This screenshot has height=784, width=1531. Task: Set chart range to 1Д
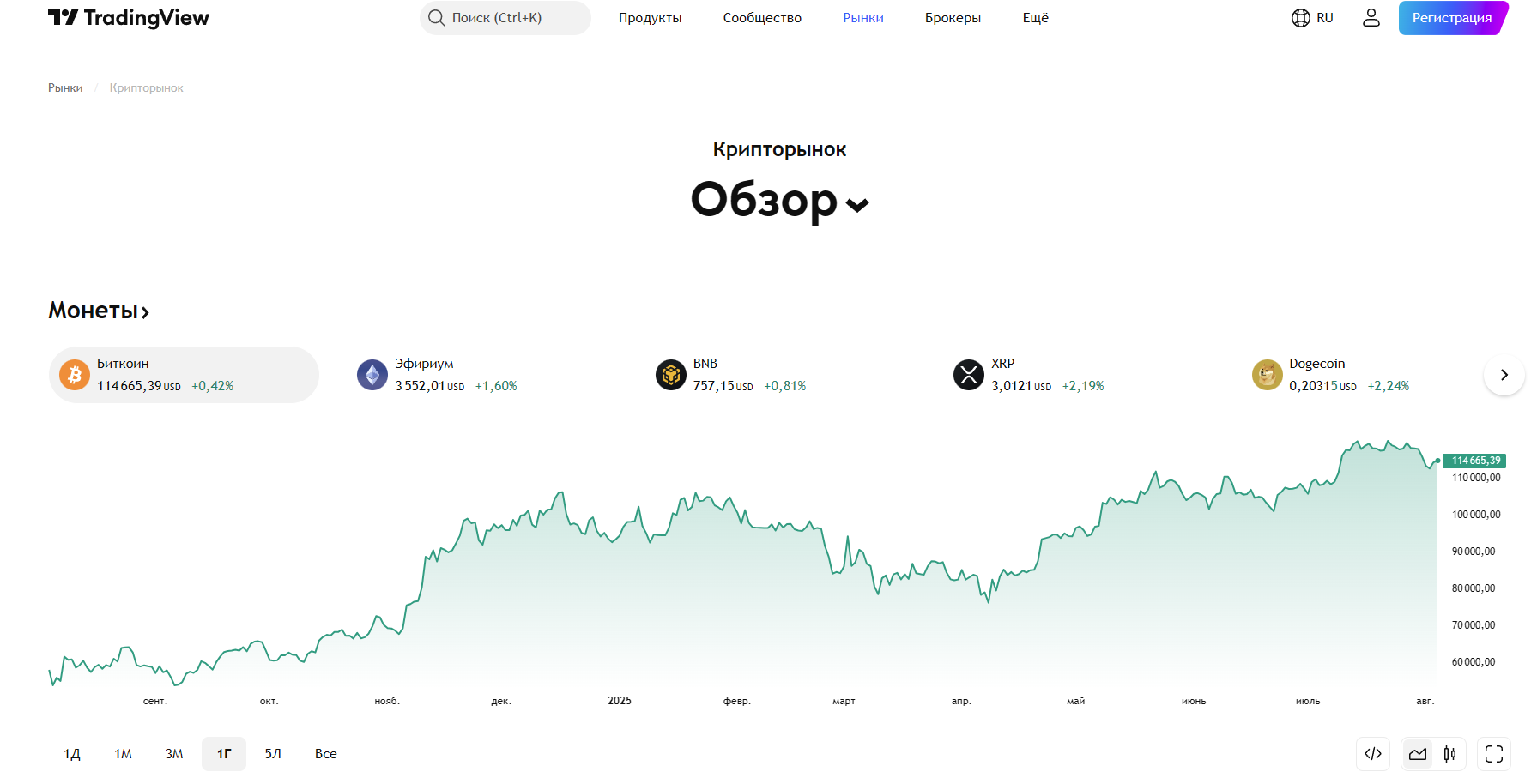coord(72,754)
